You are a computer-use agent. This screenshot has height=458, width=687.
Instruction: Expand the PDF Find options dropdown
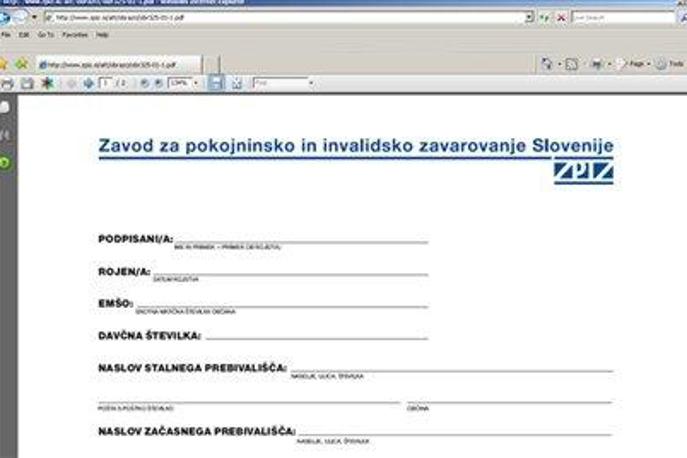point(311,83)
